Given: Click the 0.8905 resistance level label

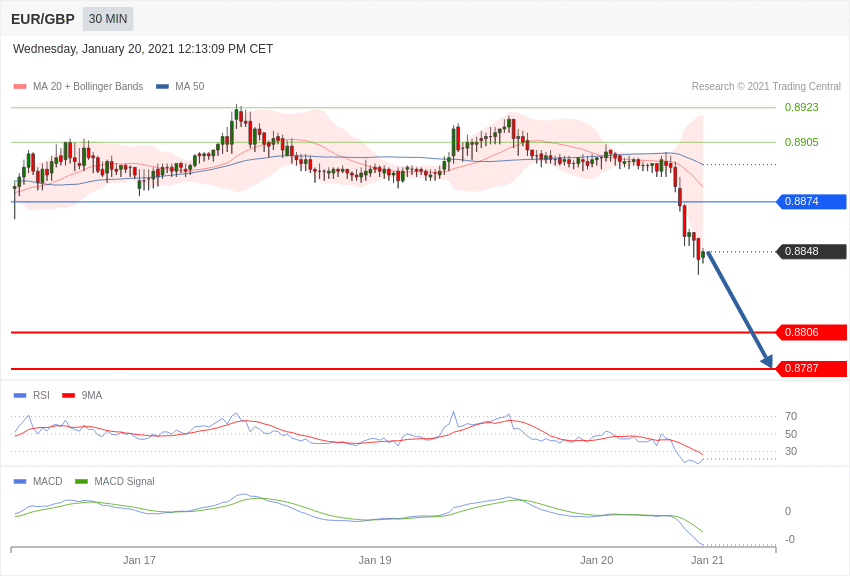Looking at the screenshot, I should [x=801, y=142].
